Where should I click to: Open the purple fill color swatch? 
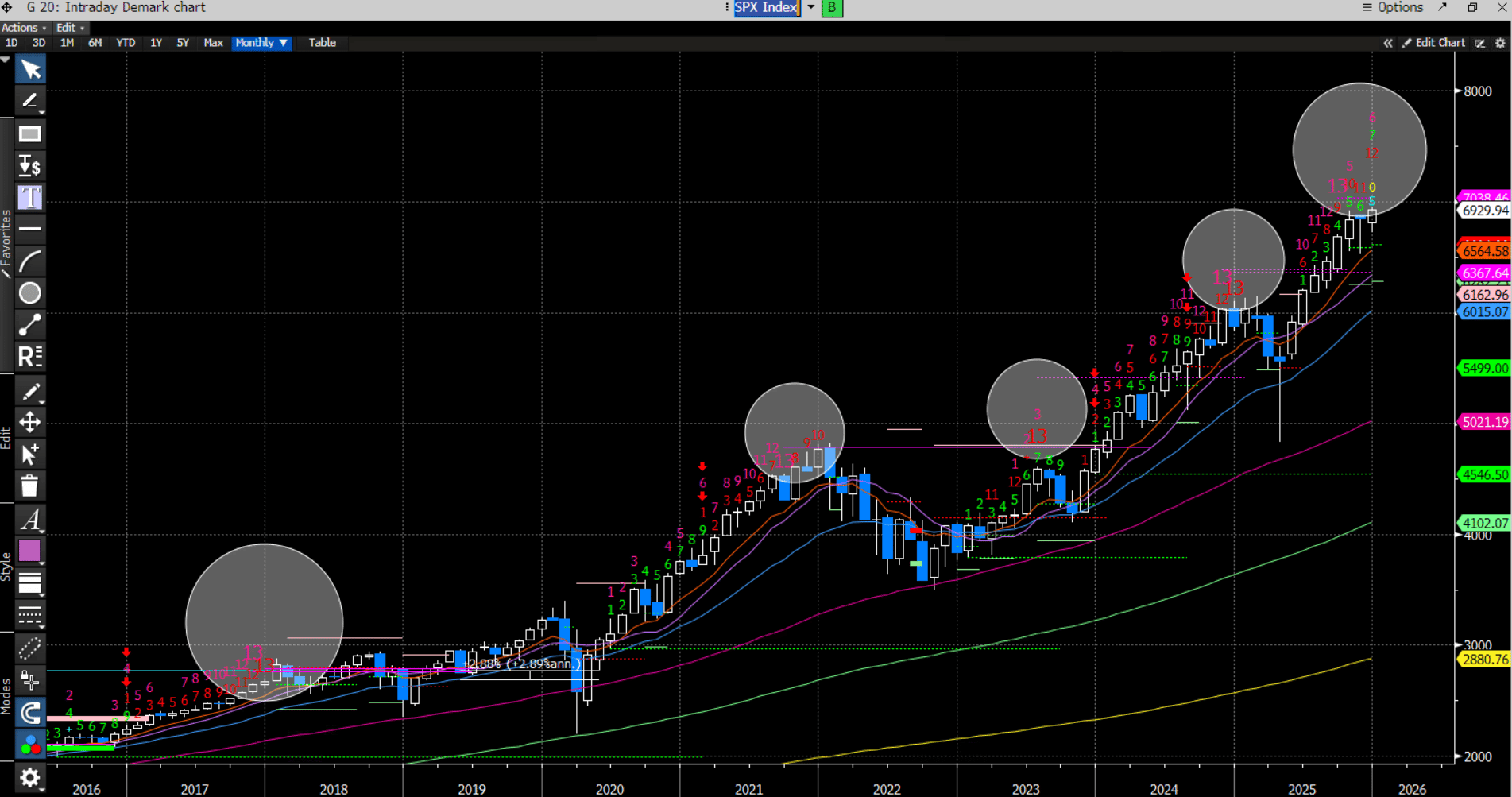click(30, 551)
